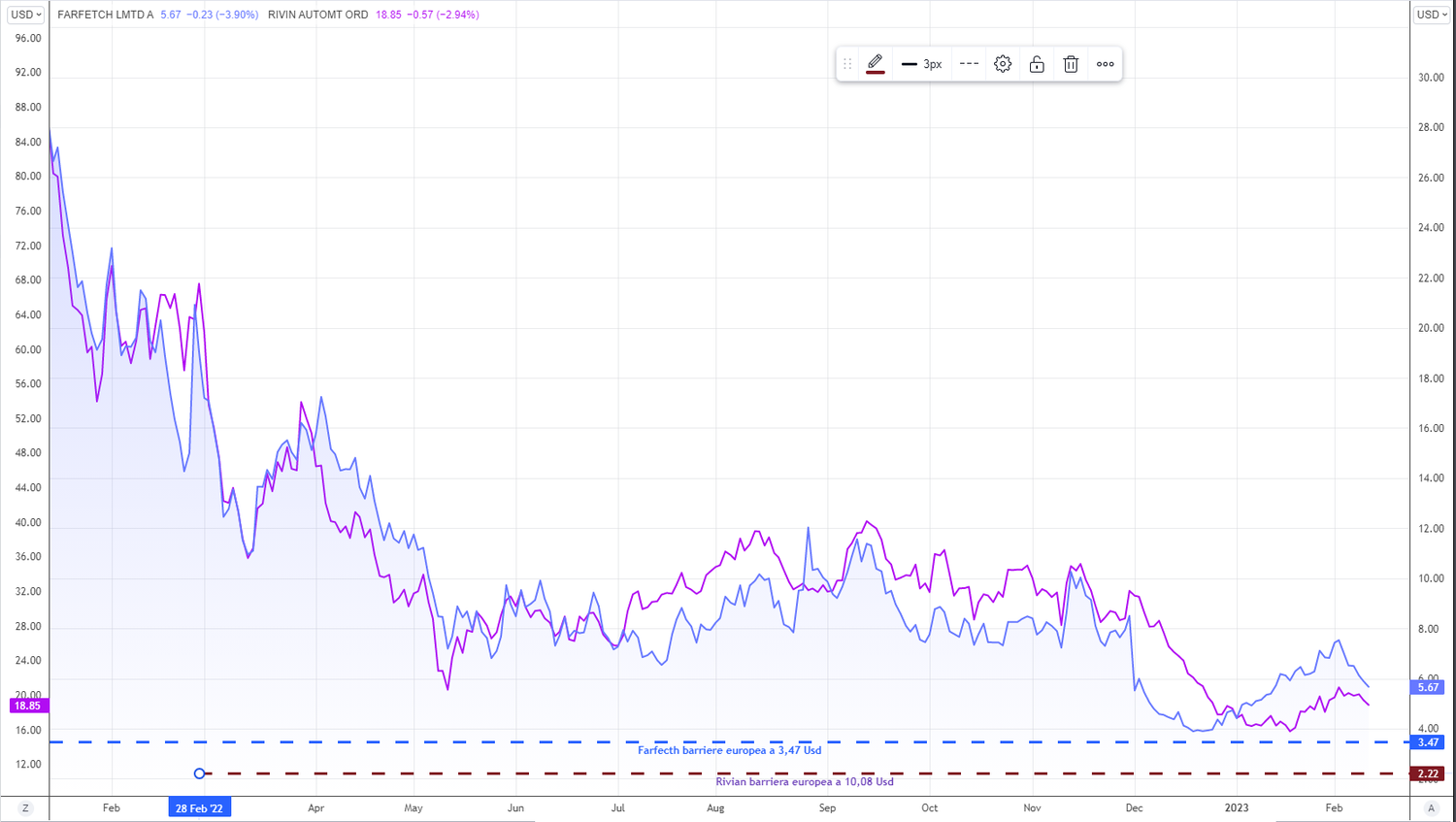Image resolution: width=1456 pixels, height=822 pixels.
Task: Click the 12.00 value on right axis
Action: coord(1431,529)
